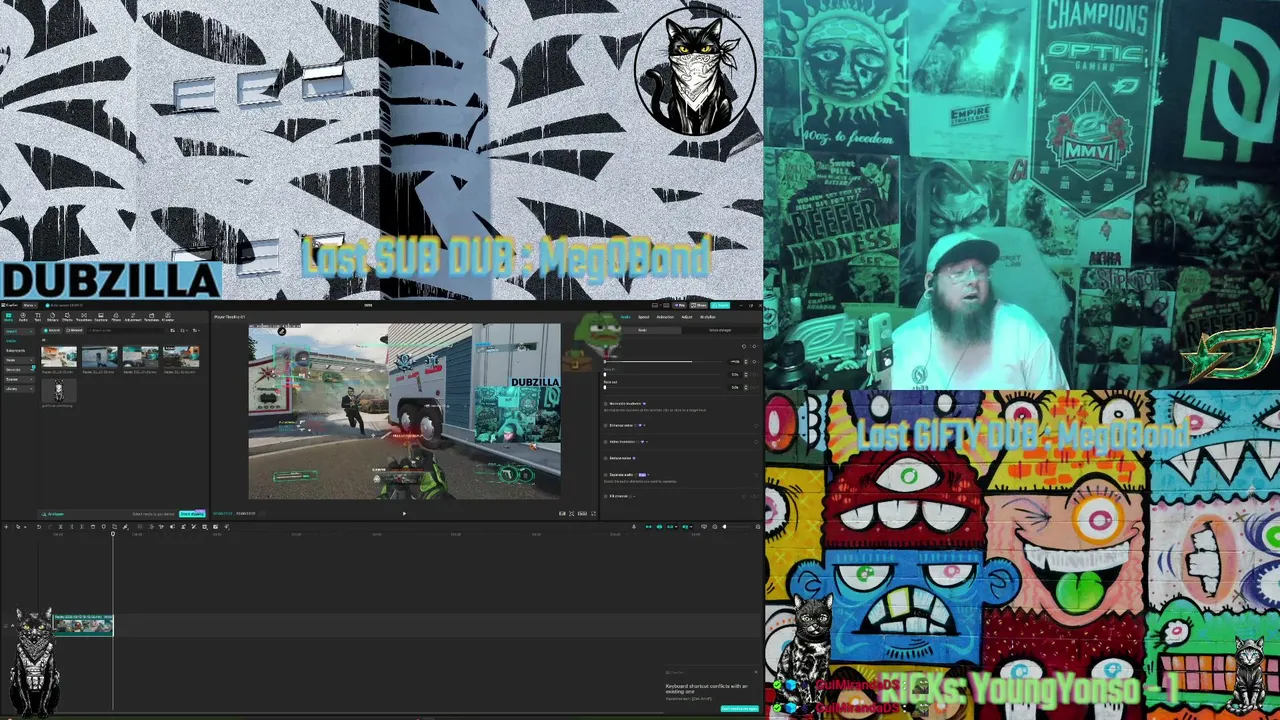Select the Basic sub-tab
The width and height of the screenshot is (1280, 720).
tap(642, 329)
